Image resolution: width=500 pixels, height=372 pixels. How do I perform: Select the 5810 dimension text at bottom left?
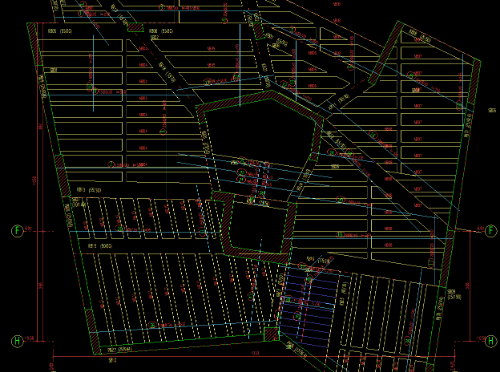pyautogui.click(x=113, y=360)
